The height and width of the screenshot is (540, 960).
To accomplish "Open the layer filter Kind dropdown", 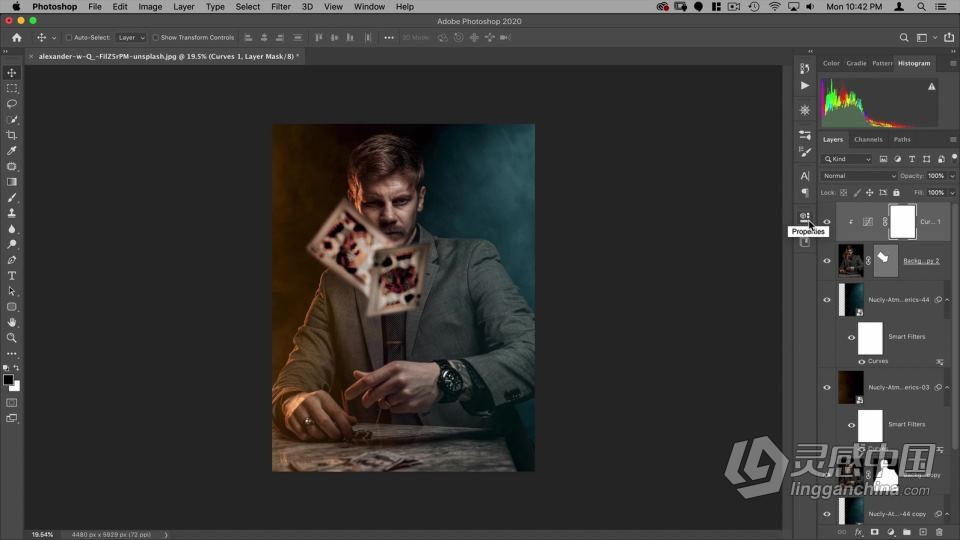I will (847, 159).
